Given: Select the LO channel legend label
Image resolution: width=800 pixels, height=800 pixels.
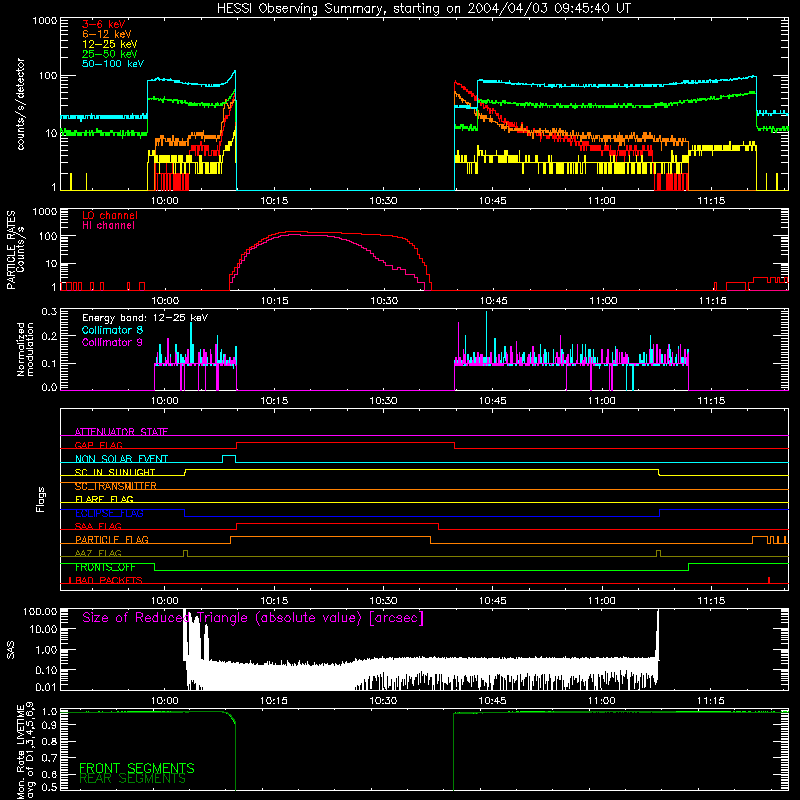Looking at the screenshot, I should click(x=110, y=215).
